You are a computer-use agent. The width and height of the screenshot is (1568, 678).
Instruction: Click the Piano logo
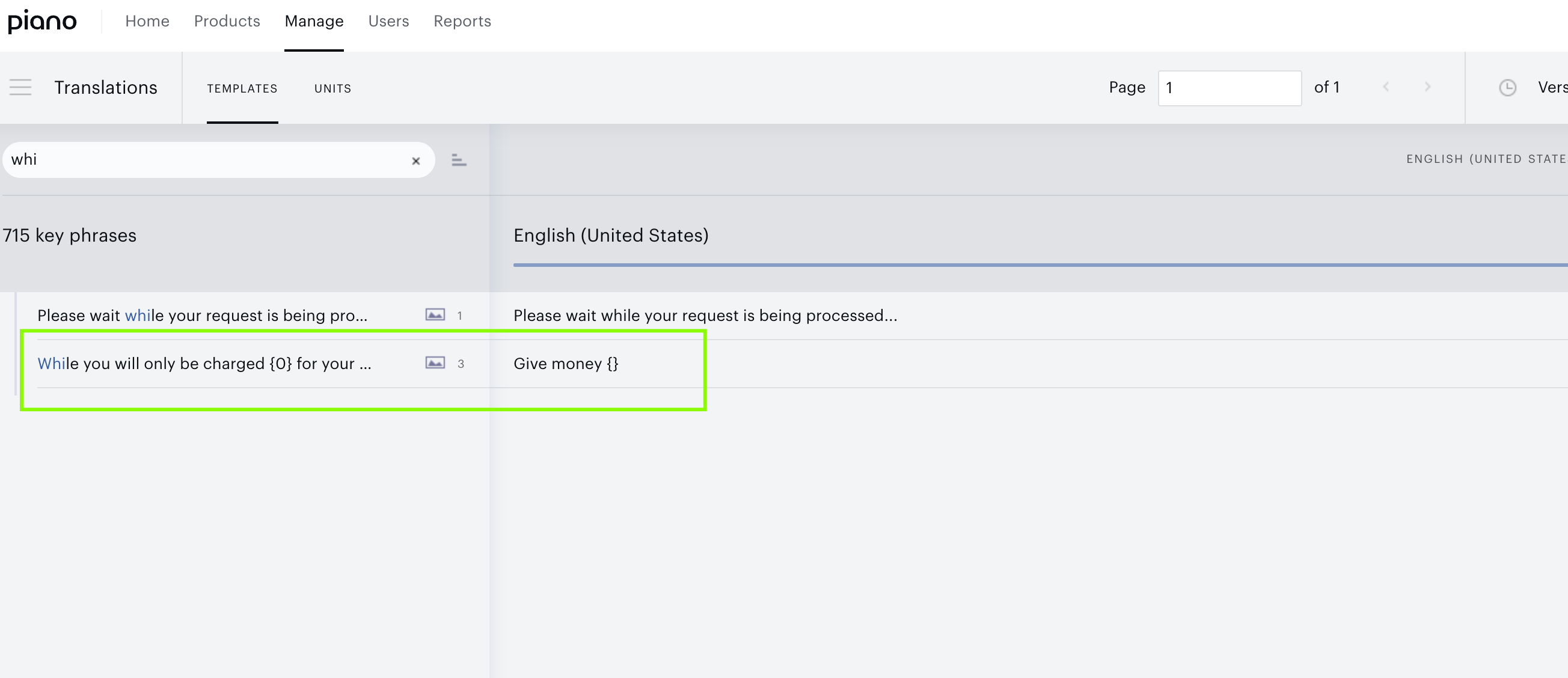[x=42, y=21]
